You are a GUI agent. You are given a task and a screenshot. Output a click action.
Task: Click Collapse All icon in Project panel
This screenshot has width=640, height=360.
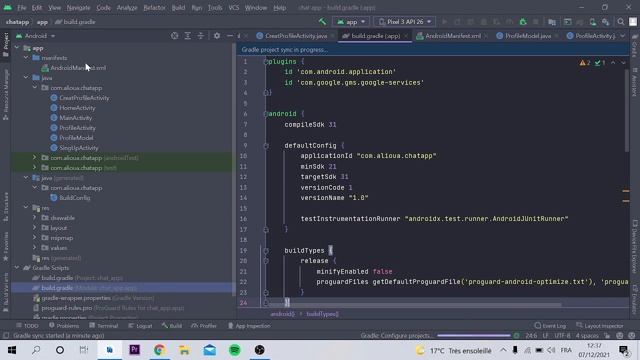[200, 36]
